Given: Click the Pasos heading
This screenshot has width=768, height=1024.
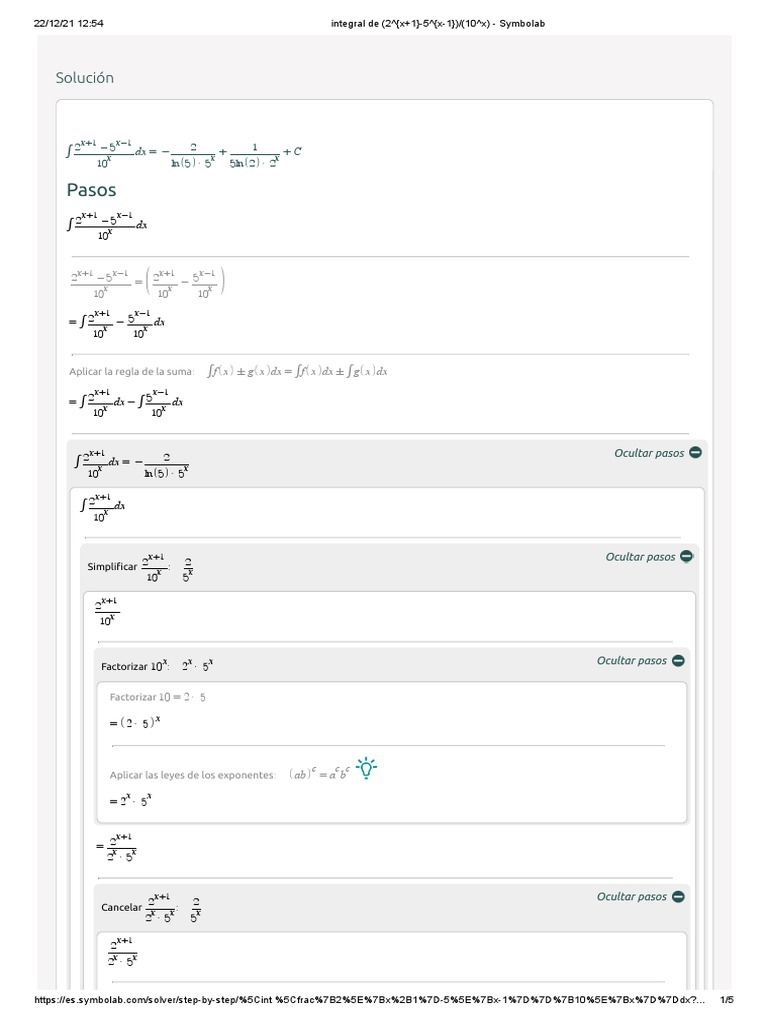Looking at the screenshot, I should 91,190.
